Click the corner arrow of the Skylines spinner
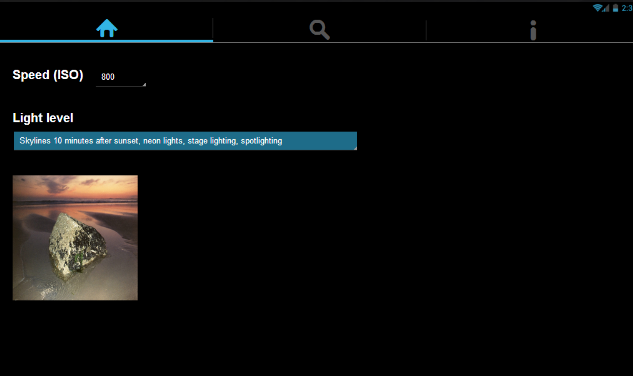Screen dimensions: 633x376 (x=355, y=148)
